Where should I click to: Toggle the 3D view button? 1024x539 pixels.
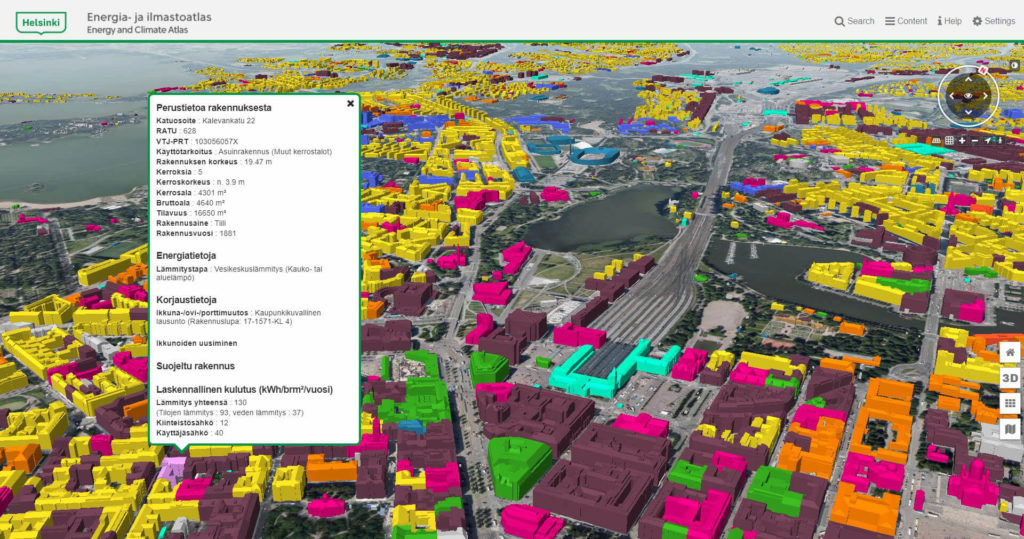pyautogui.click(x=1010, y=378)
